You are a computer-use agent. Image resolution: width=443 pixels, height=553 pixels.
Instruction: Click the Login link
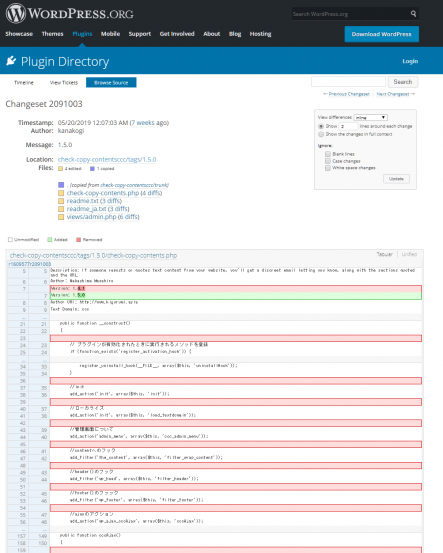(x=410, y=61)
